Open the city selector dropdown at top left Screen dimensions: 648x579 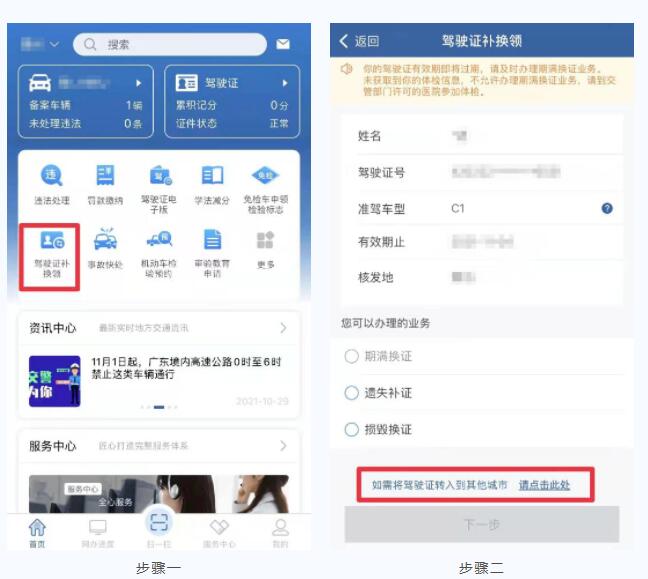pyautogui.click(x=42, y=45)
